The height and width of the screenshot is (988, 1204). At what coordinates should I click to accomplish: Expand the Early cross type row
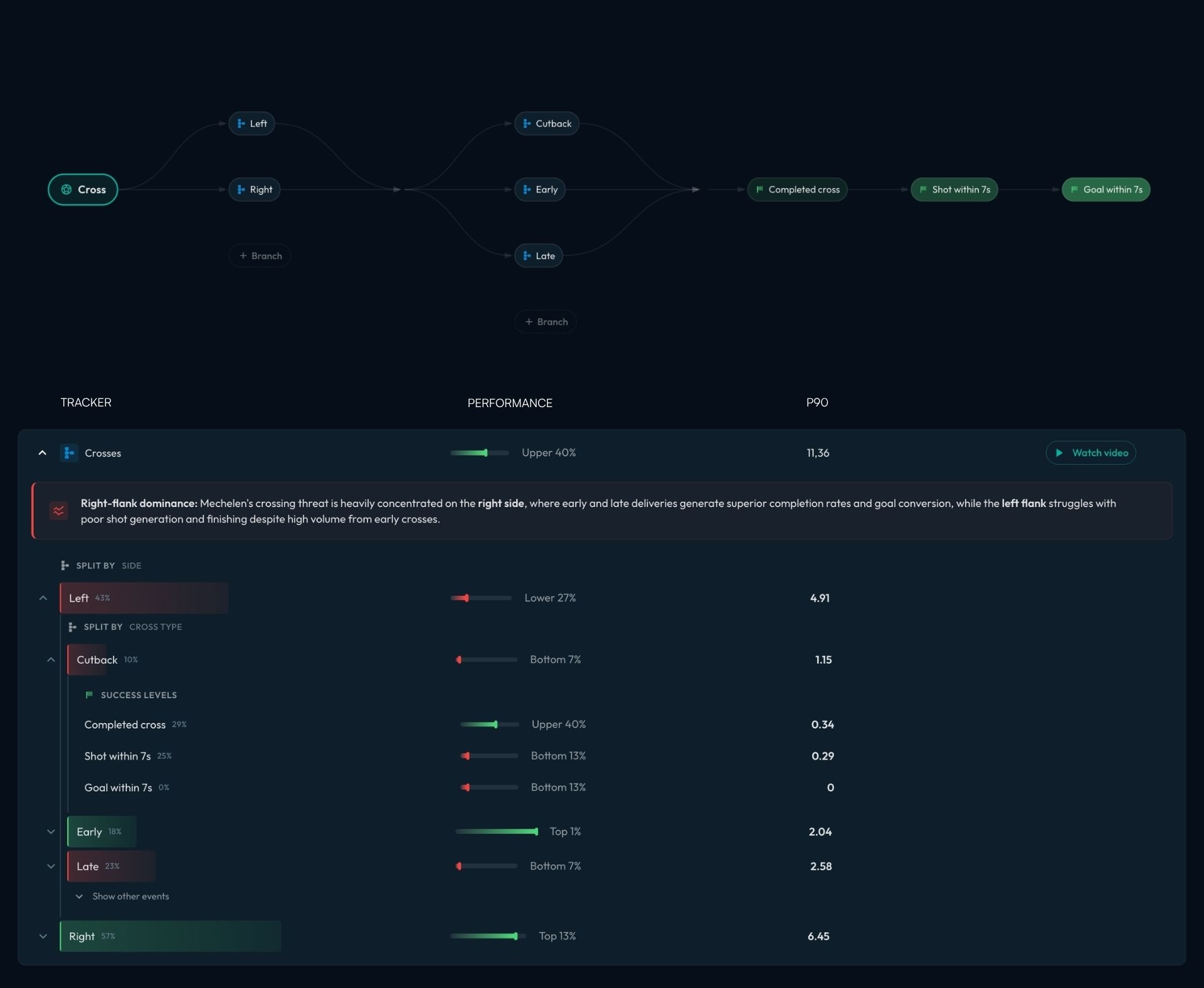(x=51, y=832)
